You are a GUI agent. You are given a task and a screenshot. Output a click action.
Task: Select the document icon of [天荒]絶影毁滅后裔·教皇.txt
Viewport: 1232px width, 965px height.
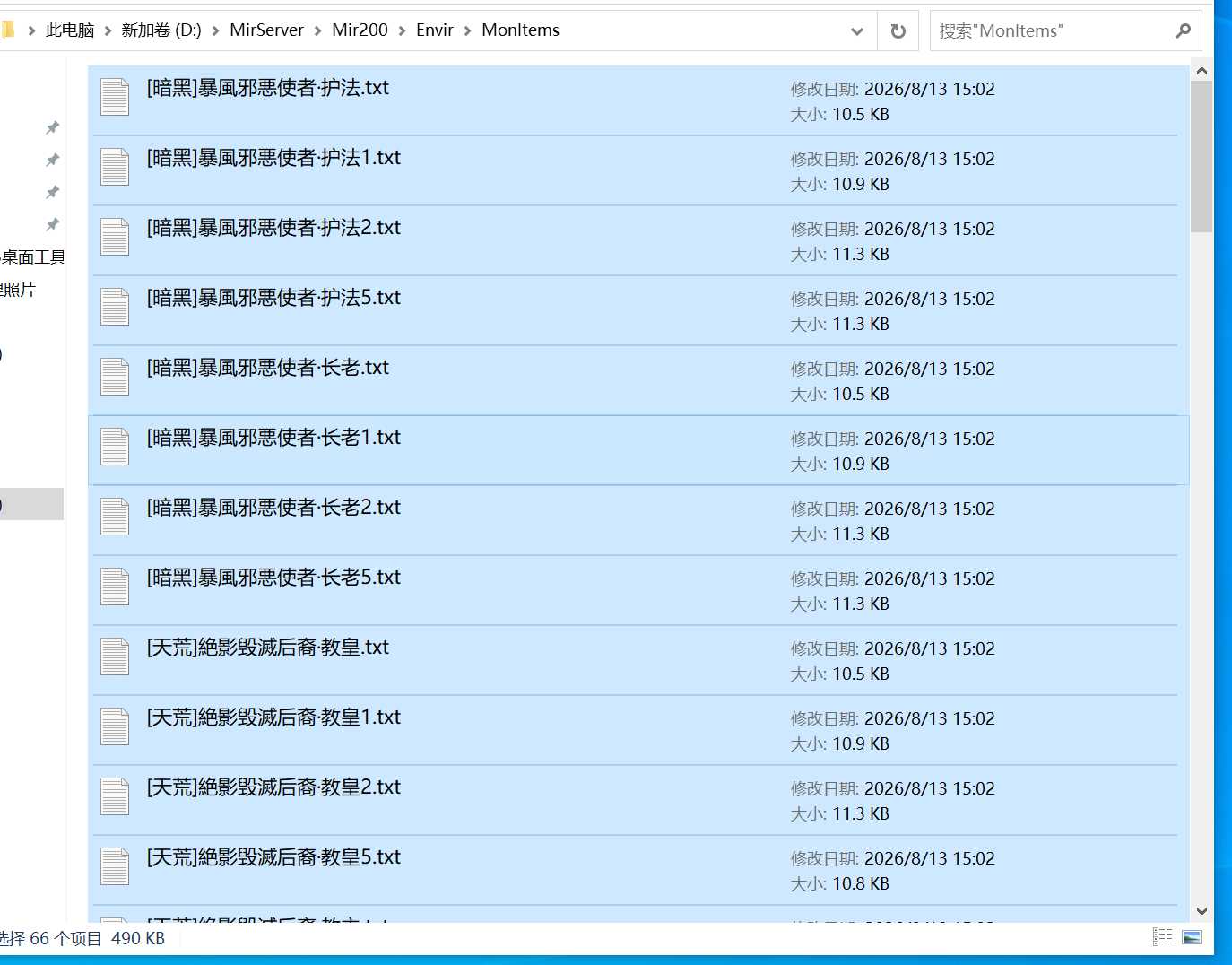click(115, 656)
